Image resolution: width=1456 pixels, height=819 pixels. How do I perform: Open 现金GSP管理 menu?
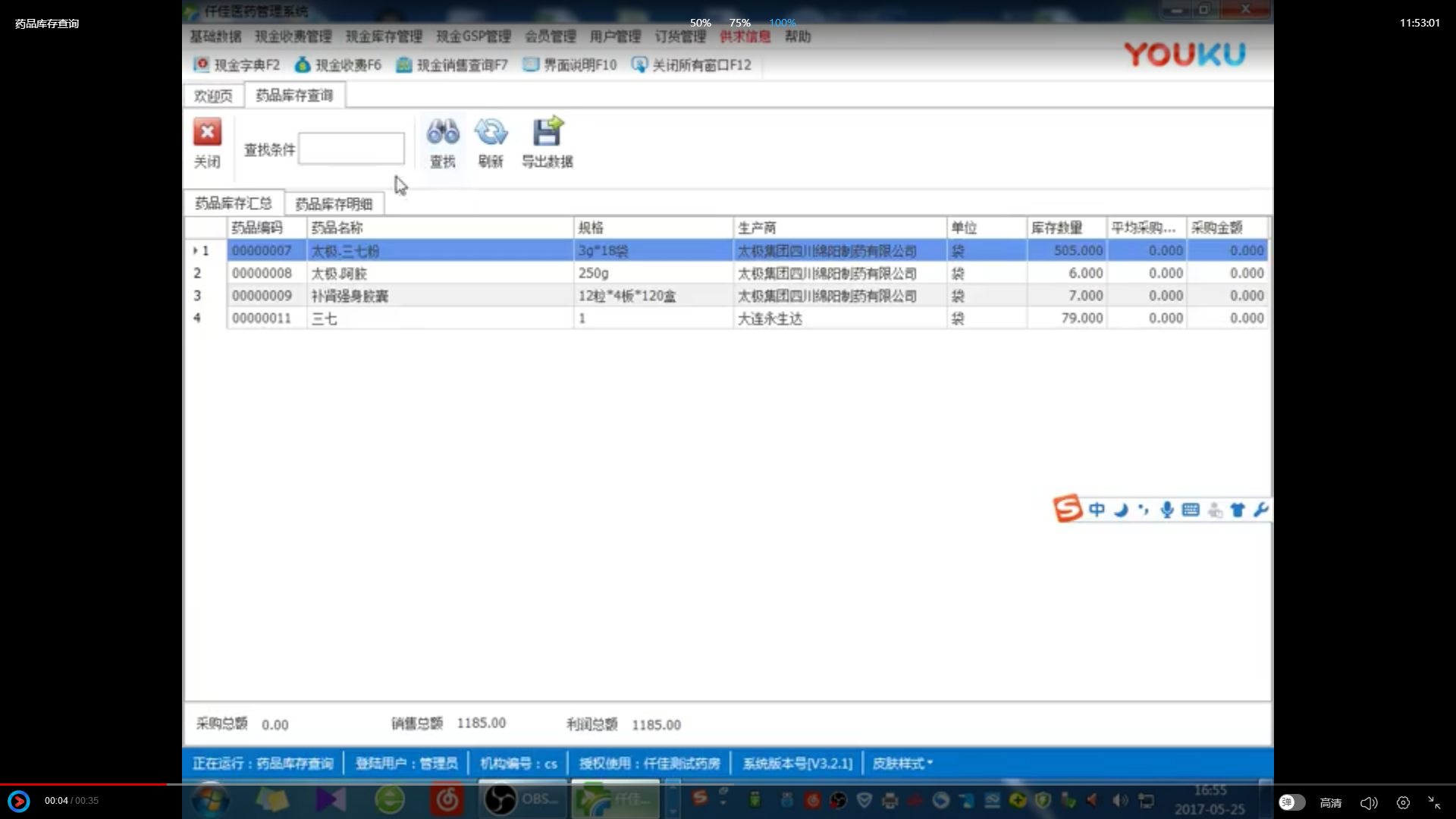tap(473, 36)
